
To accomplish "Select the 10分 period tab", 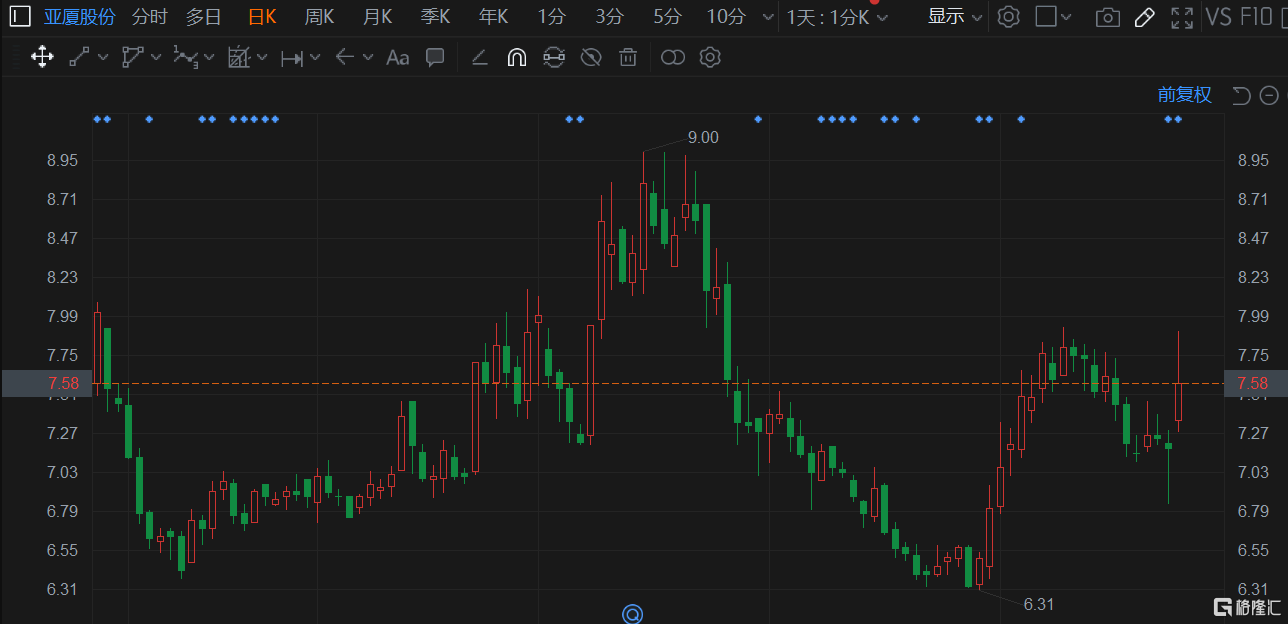I will coord(726,17).
